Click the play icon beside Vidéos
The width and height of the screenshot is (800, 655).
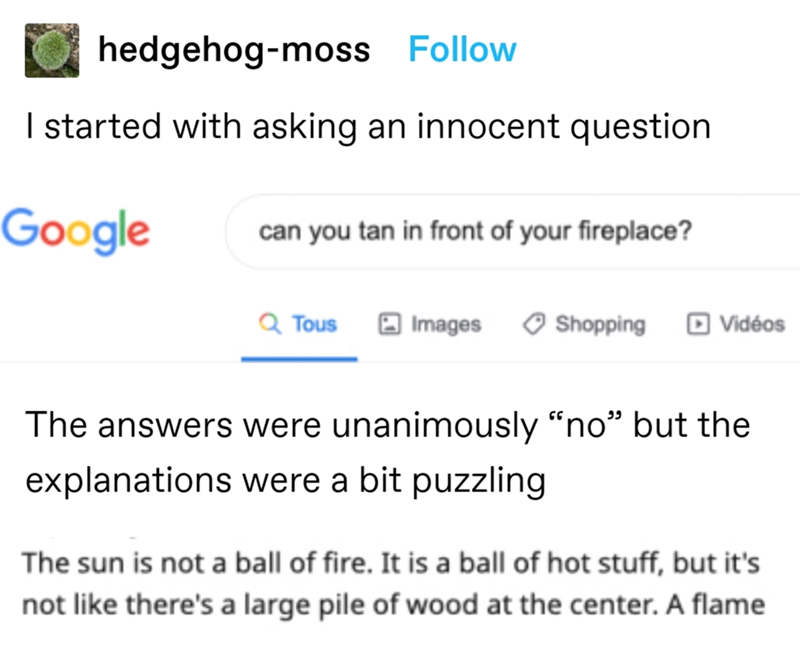[692, 324]
